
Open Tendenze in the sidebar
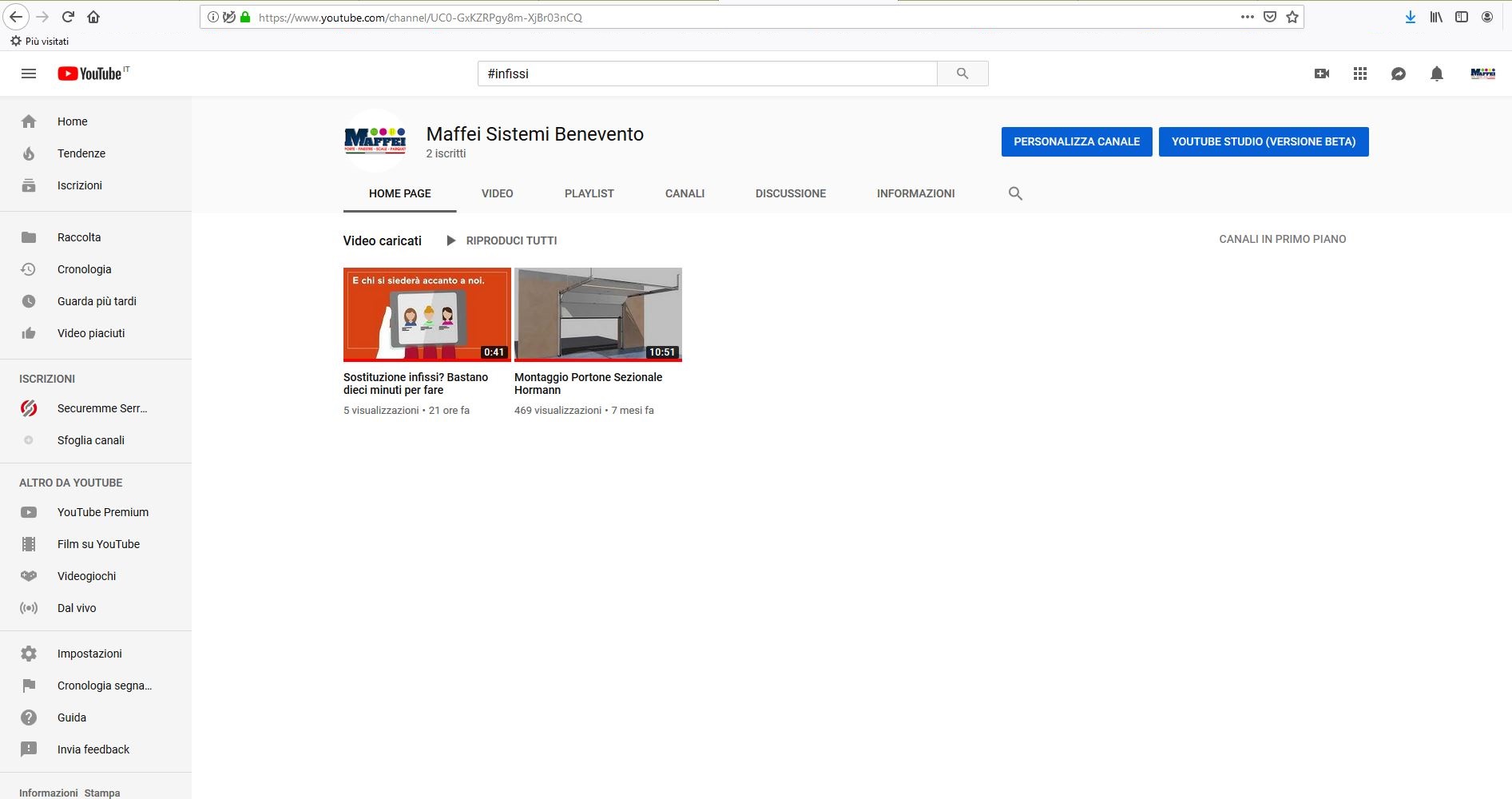pos(96,153)
